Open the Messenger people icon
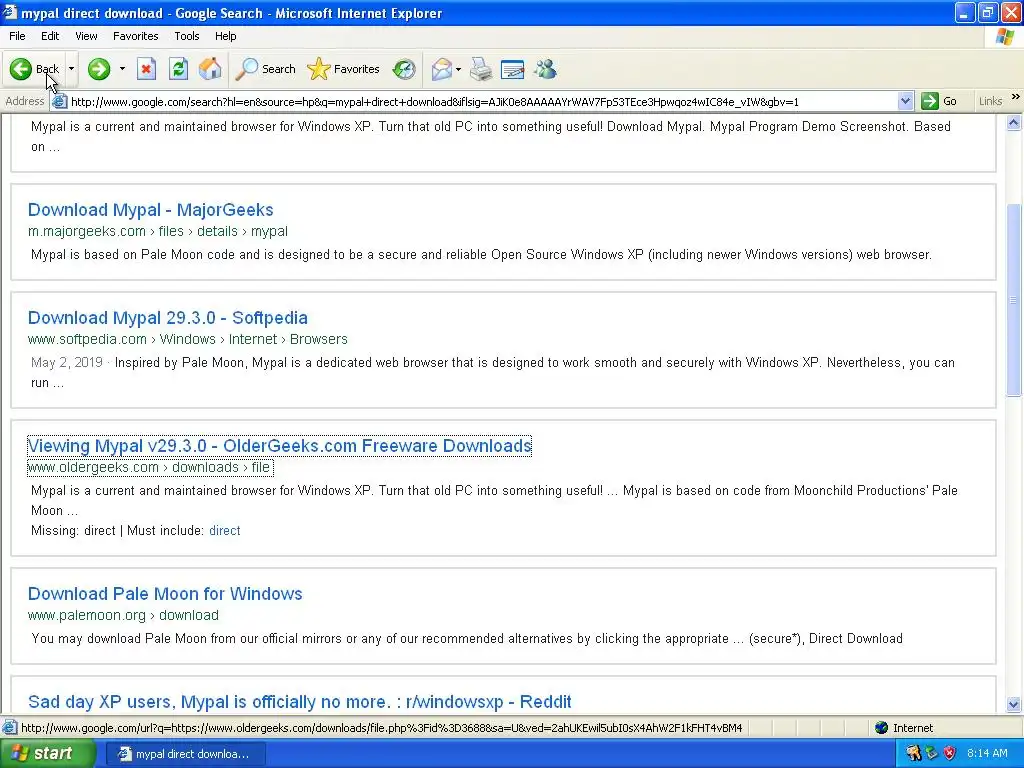1024x768 pixels. [x=545, y=69]
